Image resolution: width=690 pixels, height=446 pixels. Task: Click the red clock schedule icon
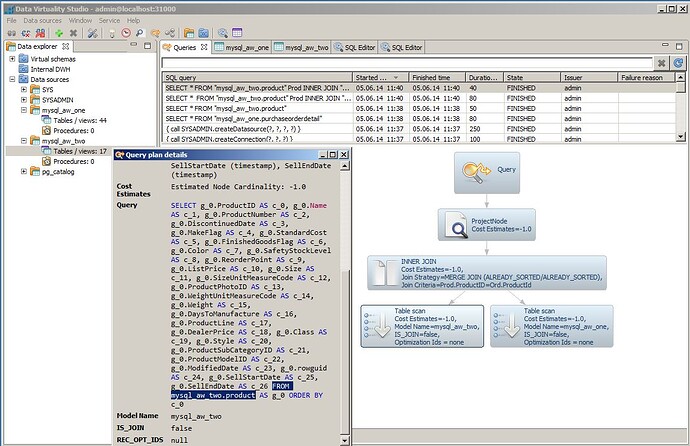[x=126, y=33]
